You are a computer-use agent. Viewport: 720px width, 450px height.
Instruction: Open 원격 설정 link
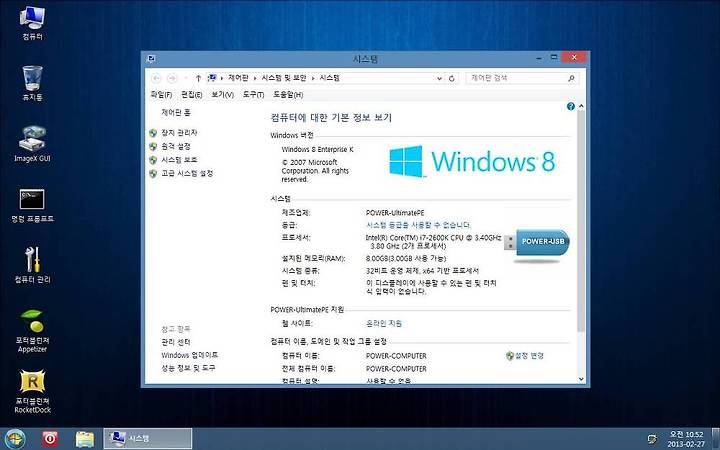tap(175, 146)
